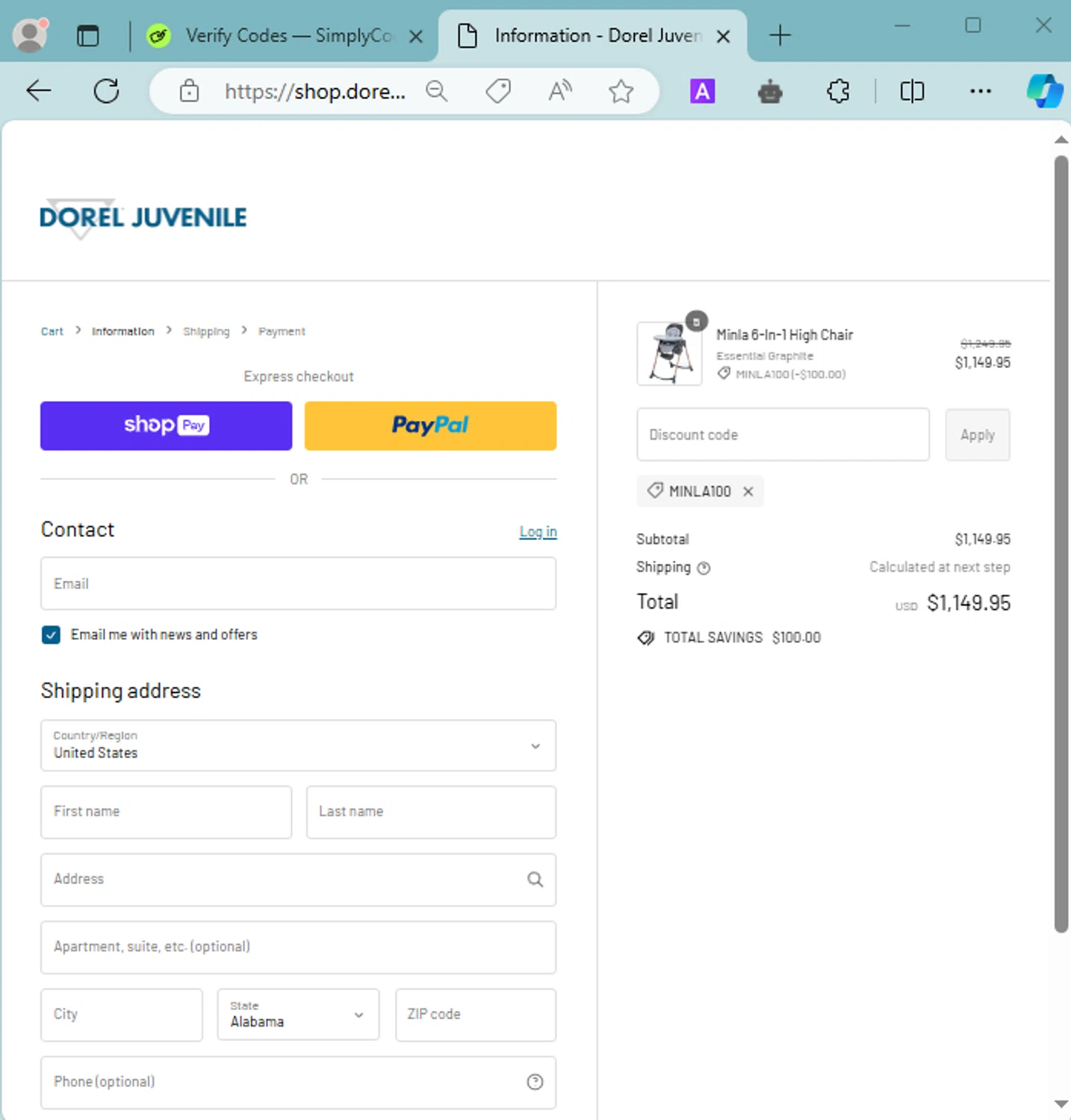Show the shipping info help icon
This screenshot has width=1071, height=1120.
[x=704, y=568]
